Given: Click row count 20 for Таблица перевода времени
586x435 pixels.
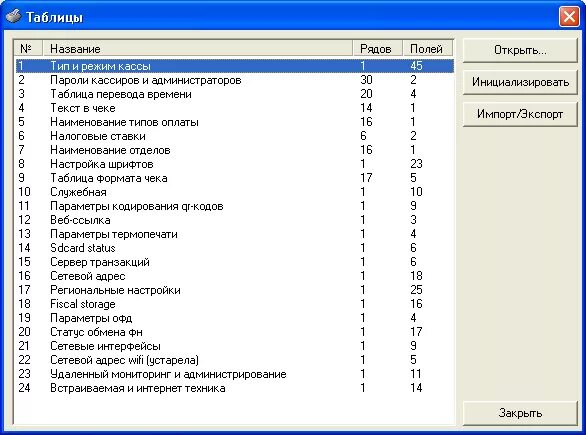Looking at the screenshot, I should (366, 94).
